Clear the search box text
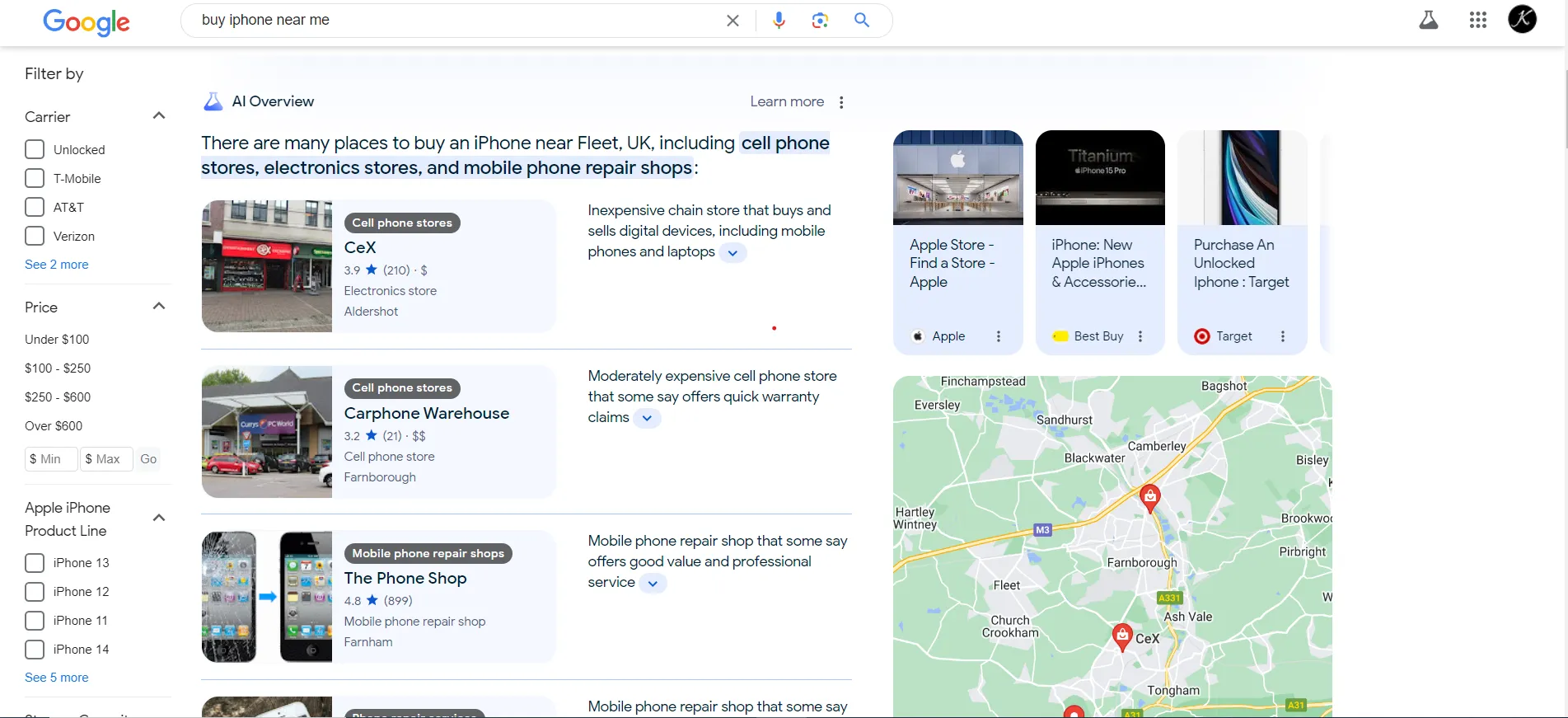The height and width of the screenshot is (718, 1568). click(733, 21)
